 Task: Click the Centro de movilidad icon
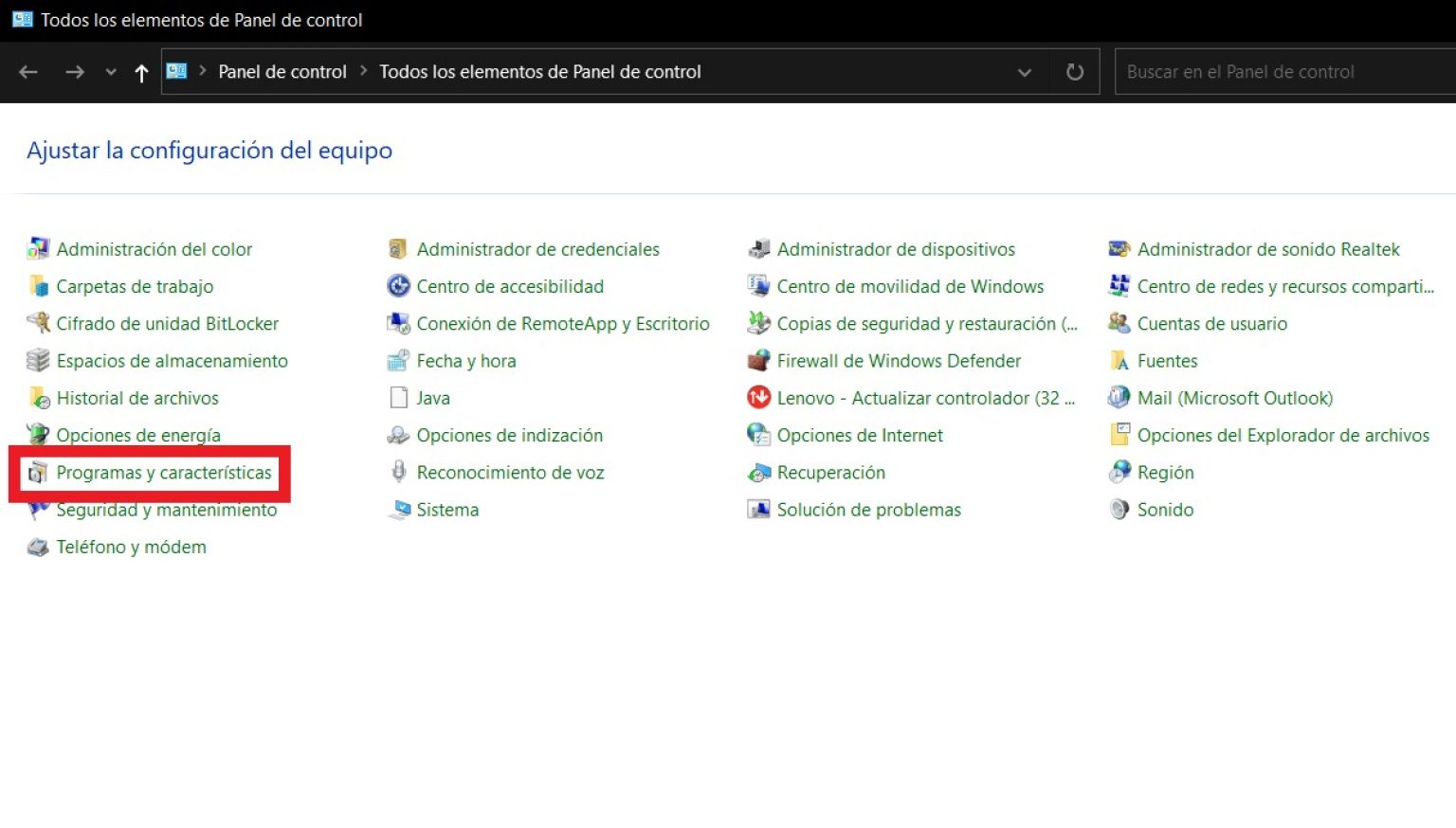tap(758, 286)
